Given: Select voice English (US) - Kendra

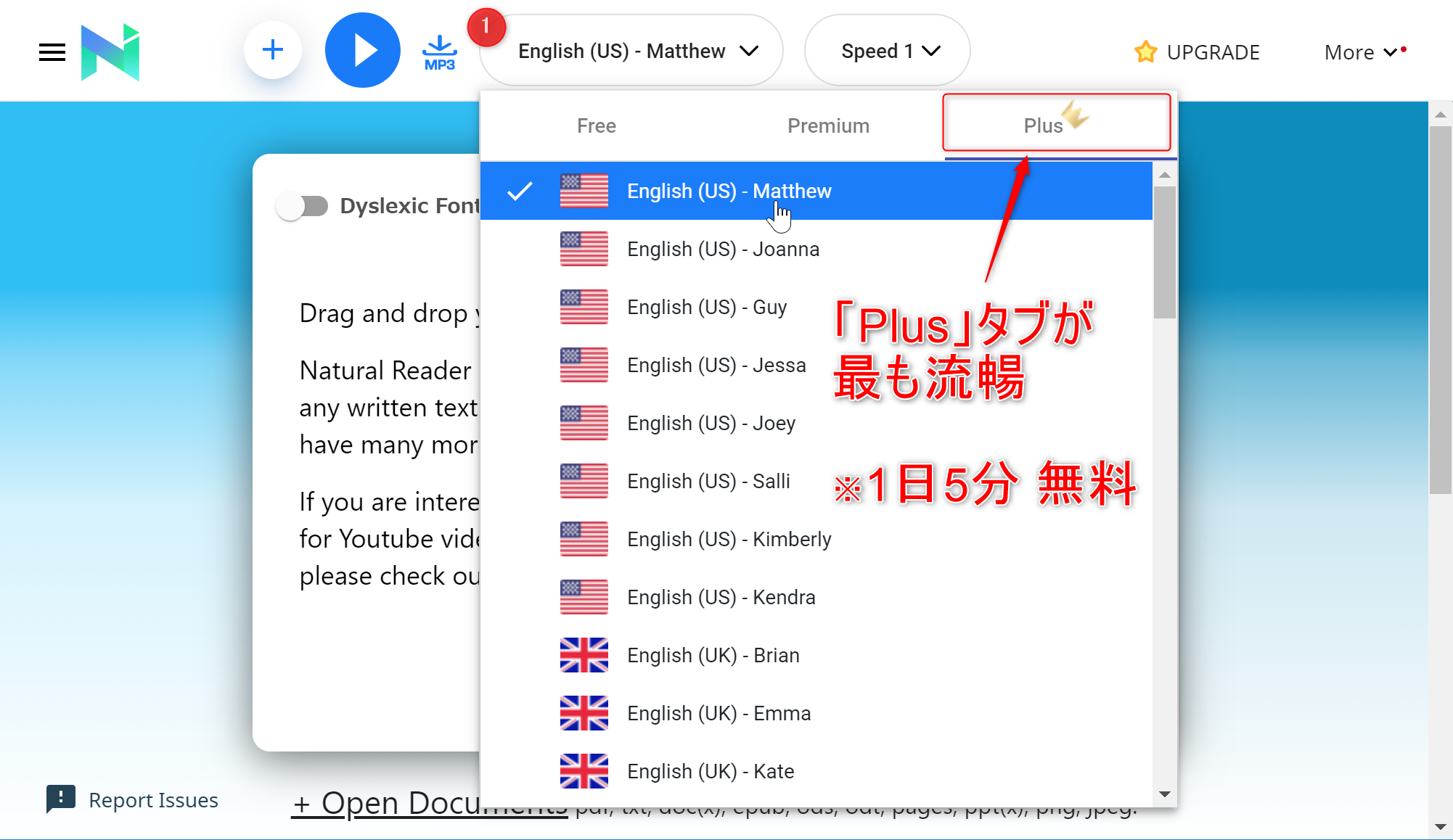Looking at the screenshot, I should pyautogui.click(x=816, y=597).
